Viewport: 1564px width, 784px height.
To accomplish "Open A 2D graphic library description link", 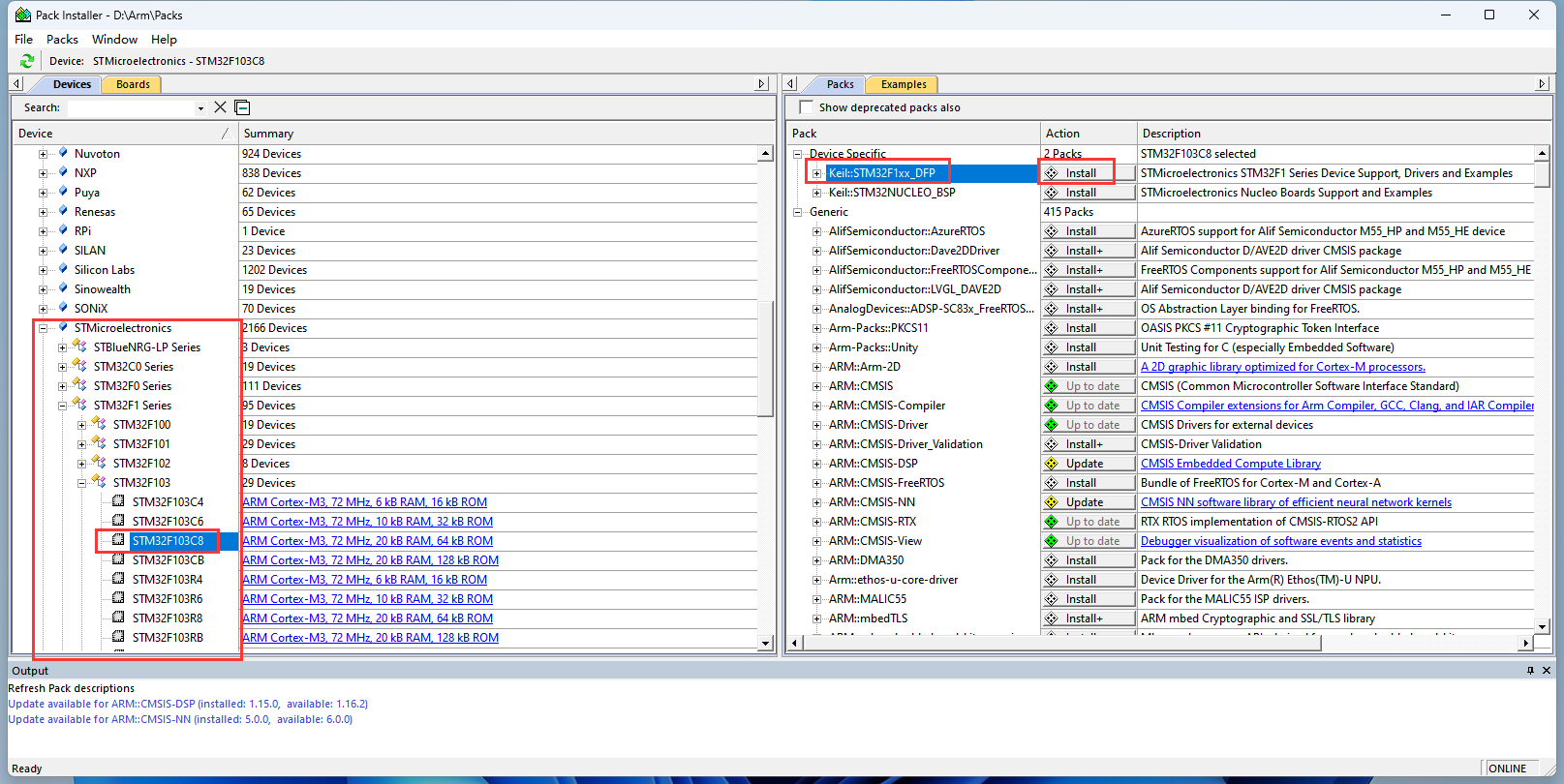I will tap(1283, 367).
